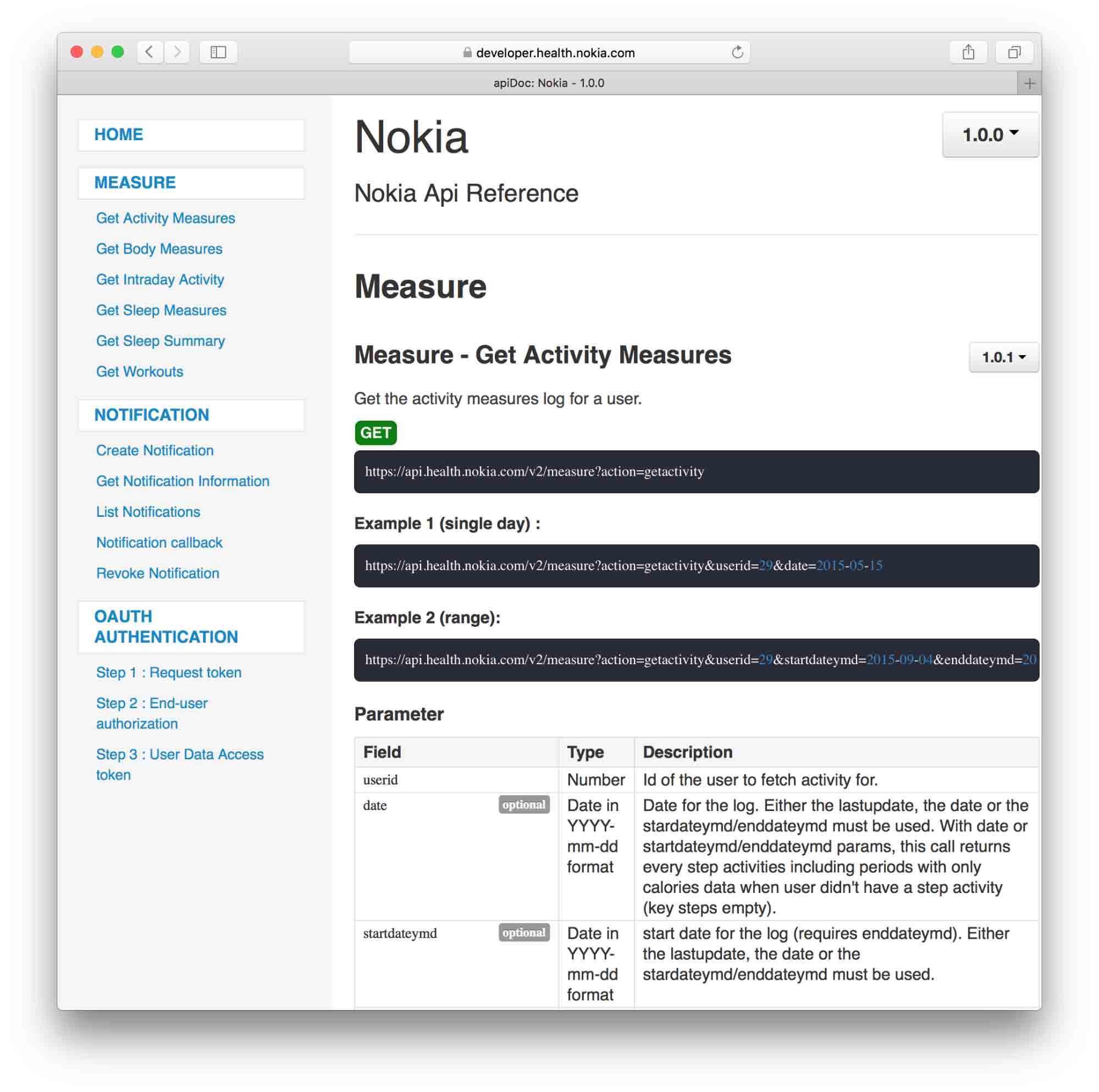Image resolution: width=1099 pixels, height=1092 pixels.
Task: Open the NOTIFICATION sidebar section
Action: click(x=191, y=415)
